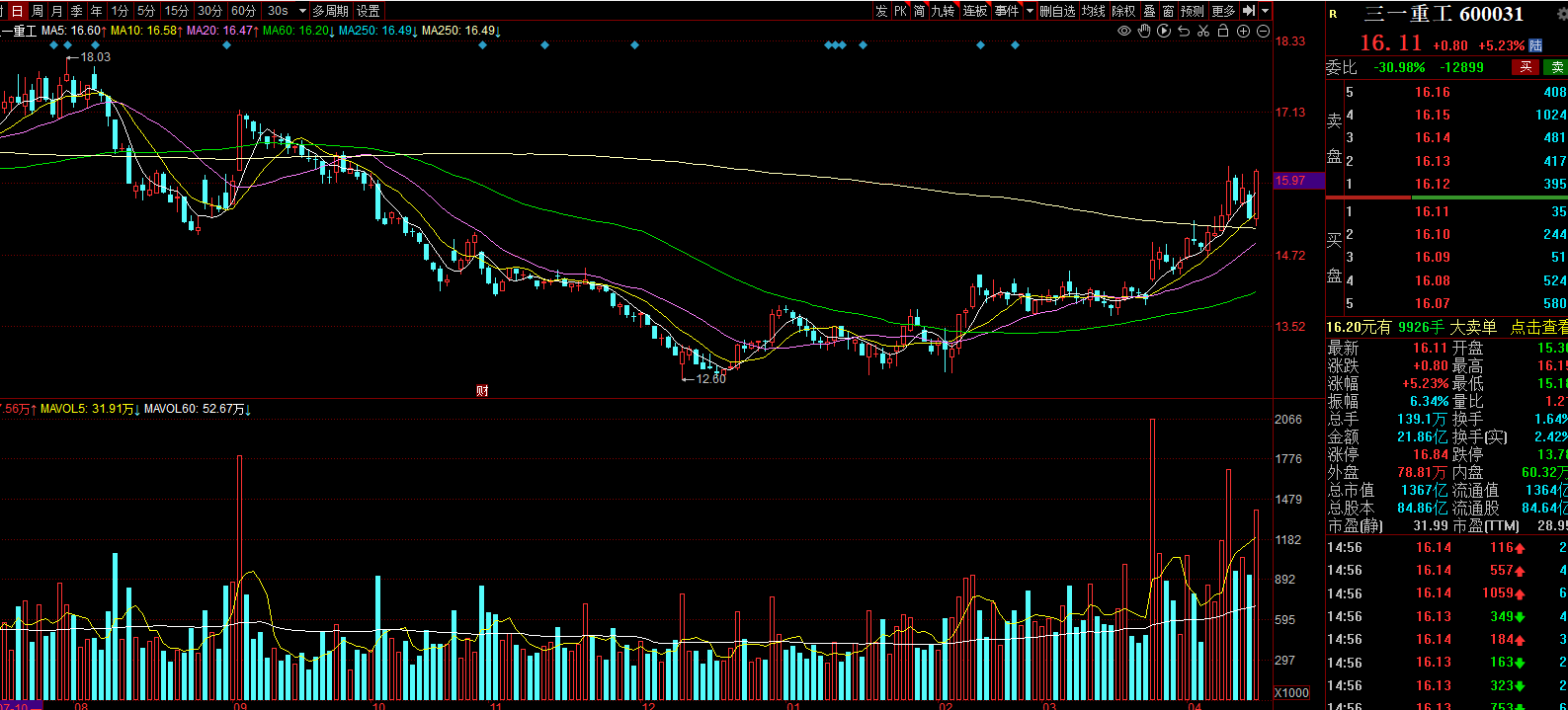The width and height of the screenshot is (1568, 710).
Task: Select the 30s period option
Action: tap(278, 11)
